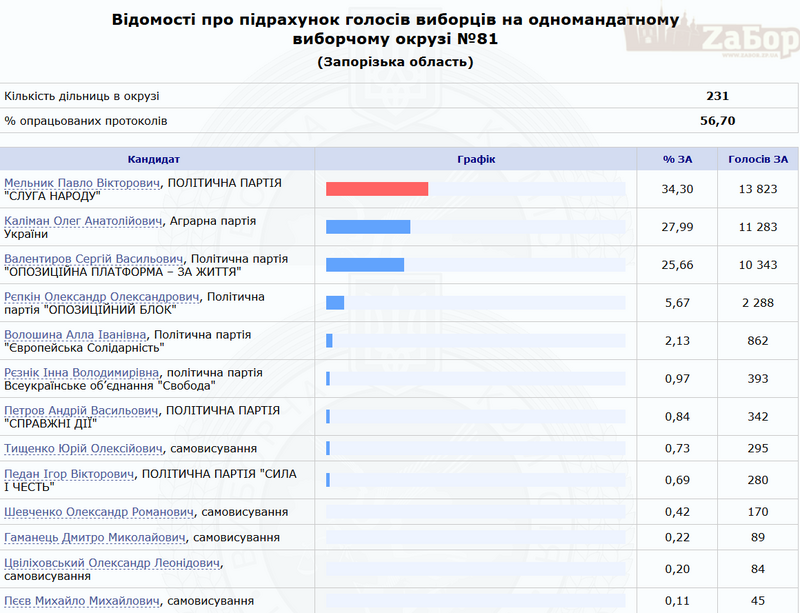This screenshot has width=800, height=613.
Task: Open Педан Ігор Вікторович link
Action: pos(70,473)
